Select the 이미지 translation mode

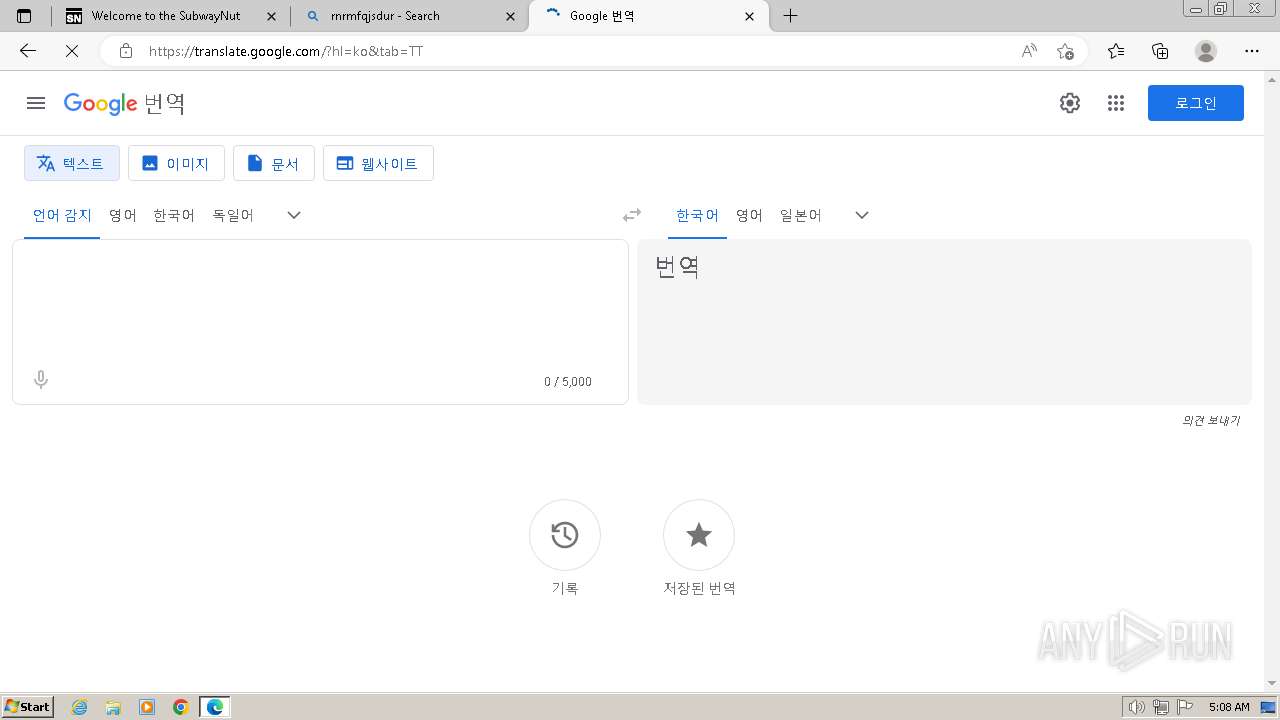click(176, 163)
